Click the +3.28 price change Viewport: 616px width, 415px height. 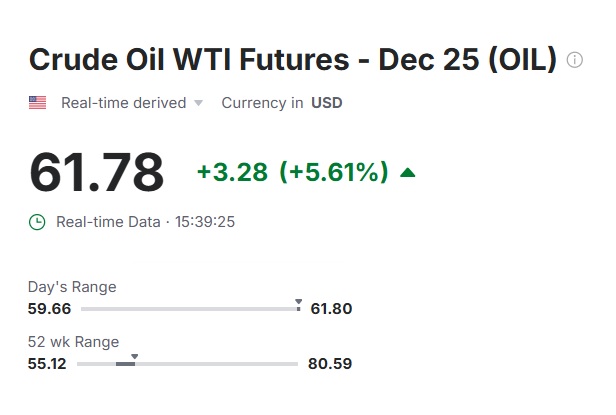coord(232,172)
